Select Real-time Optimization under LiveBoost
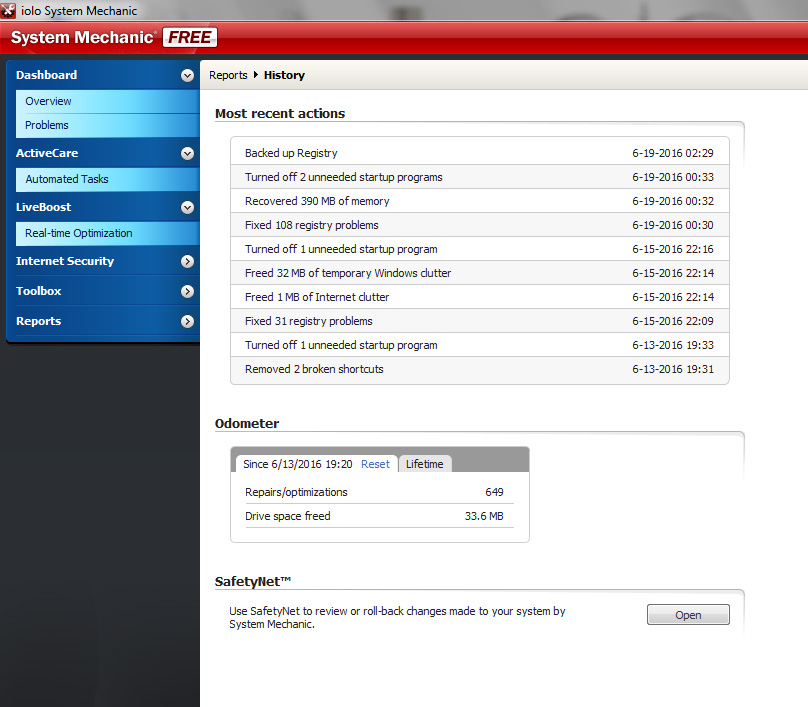This screenshot has width=808, height=707. 77,233
